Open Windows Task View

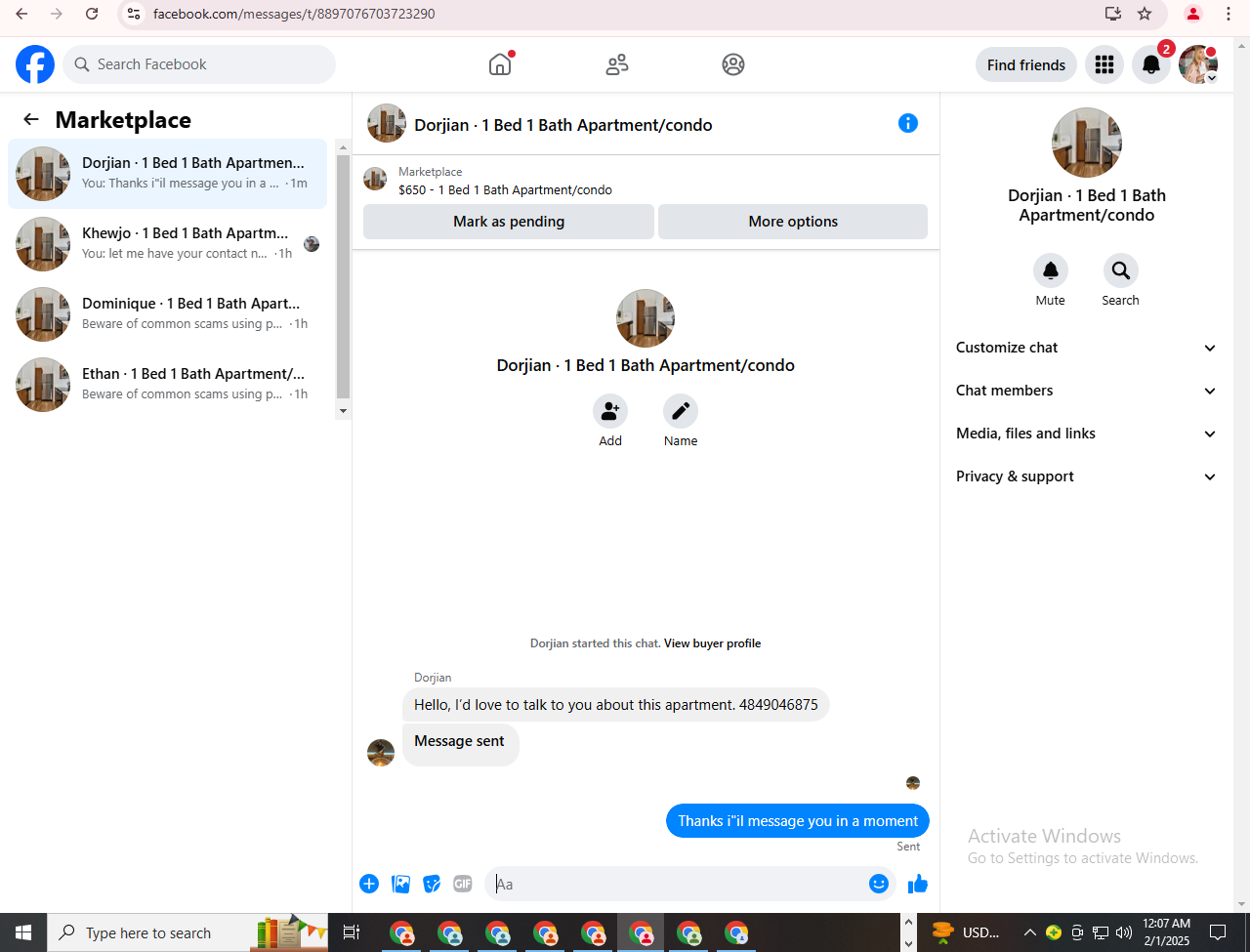352,932
